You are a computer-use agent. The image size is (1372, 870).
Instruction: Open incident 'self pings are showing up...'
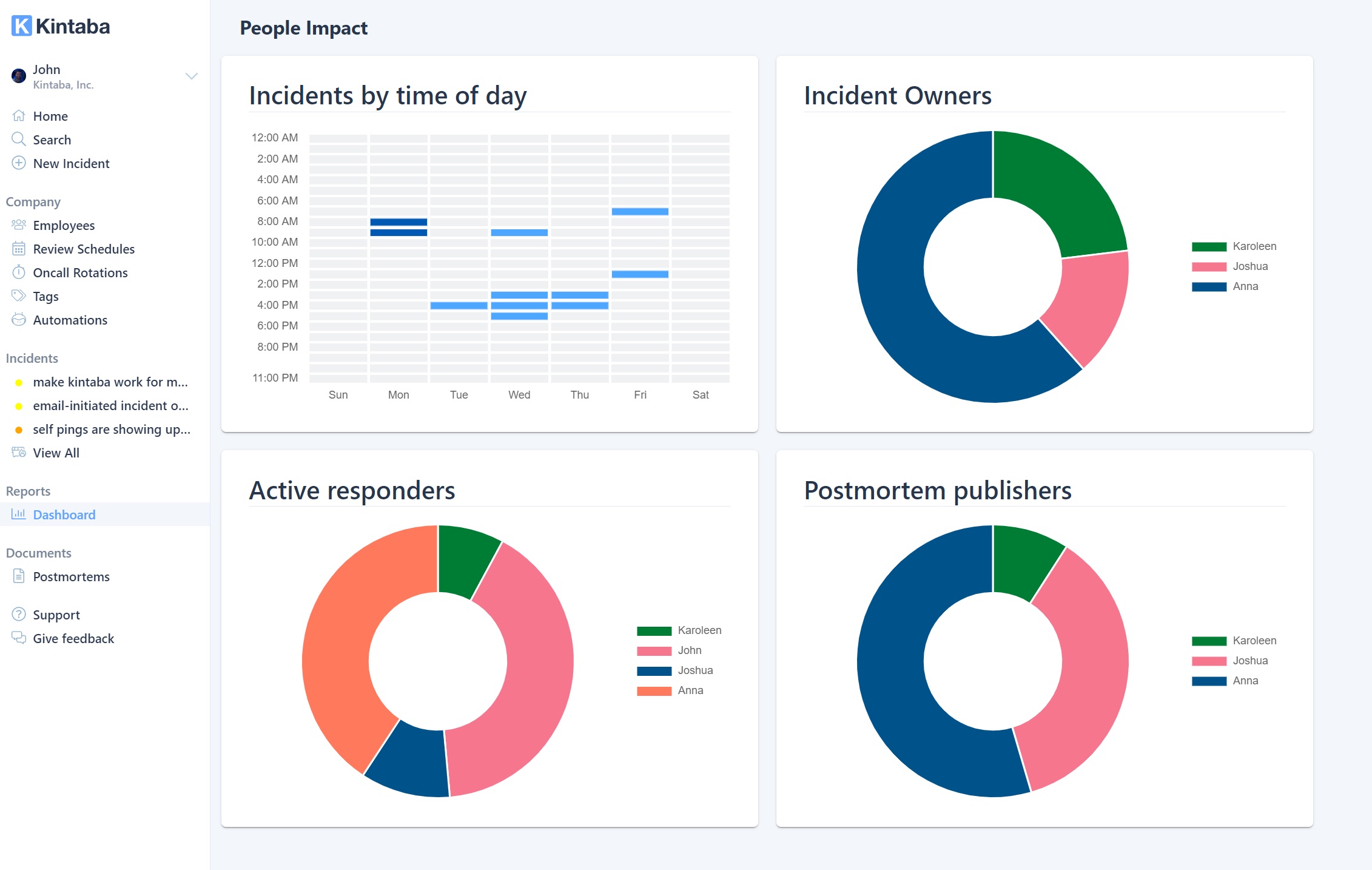tap(111, 429)
